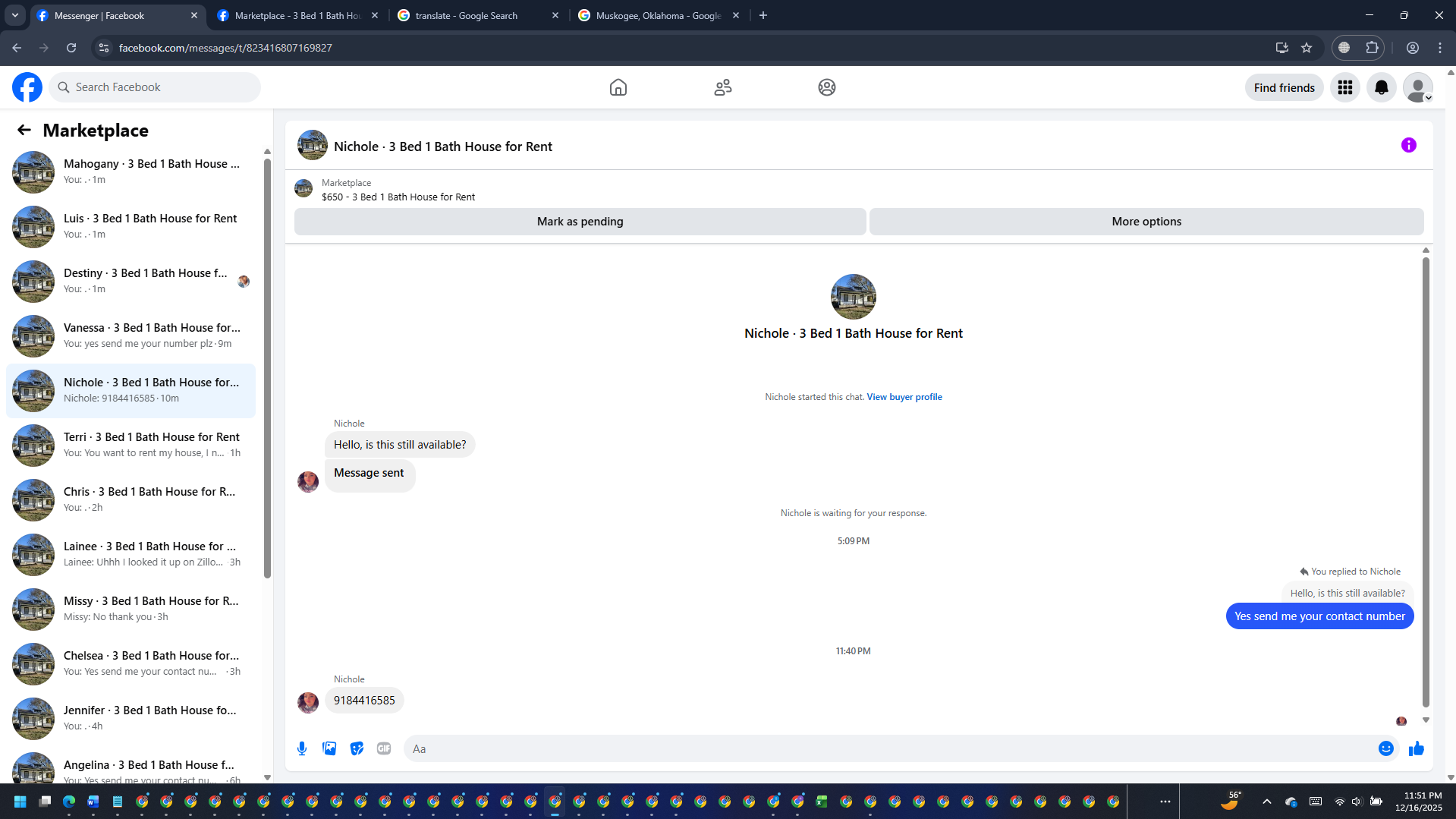
Task: Open the weather widget in taskbar
Action: (x=1230, y=802)
